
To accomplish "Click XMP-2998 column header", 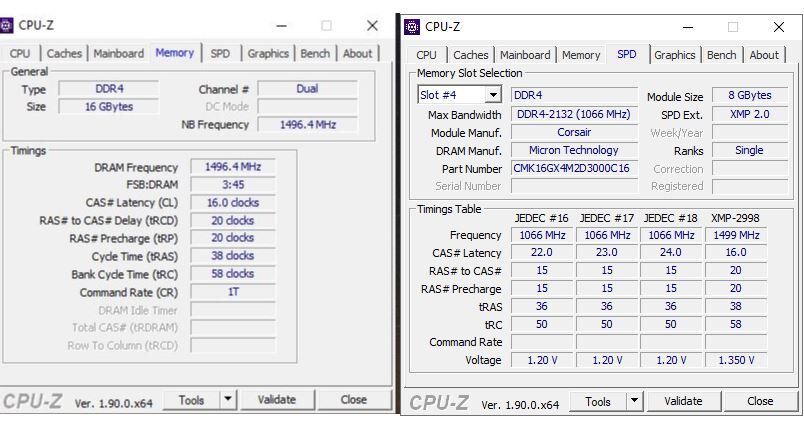I will (x=735, y=218).
